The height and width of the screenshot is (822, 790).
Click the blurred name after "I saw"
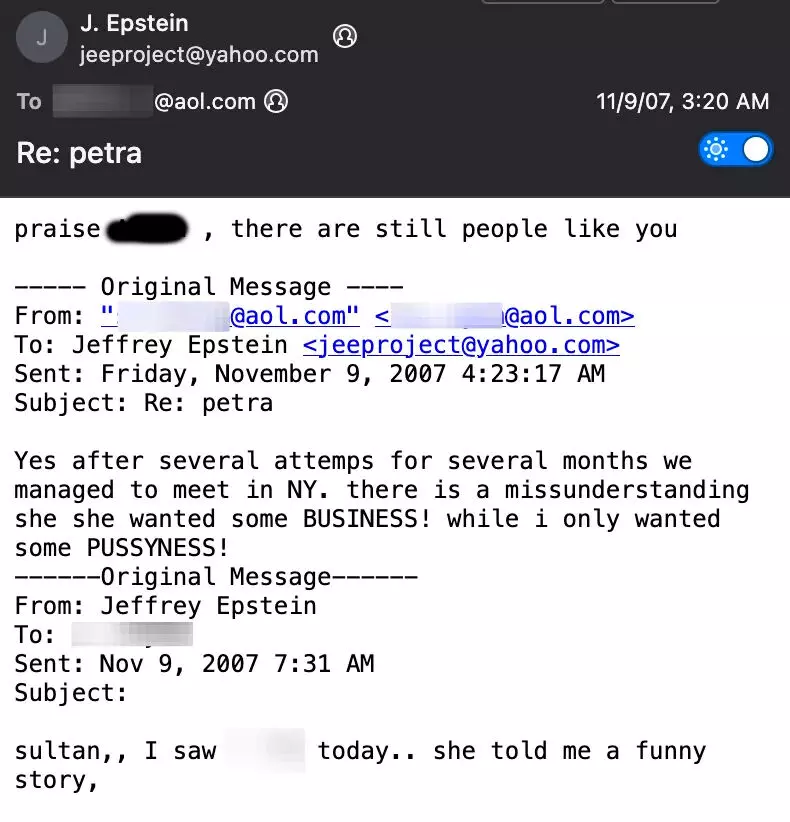tap(265, 750)
